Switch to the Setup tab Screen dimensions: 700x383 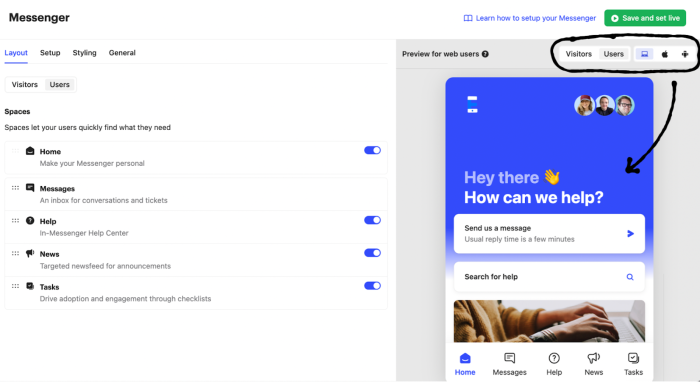click(50, 53)
